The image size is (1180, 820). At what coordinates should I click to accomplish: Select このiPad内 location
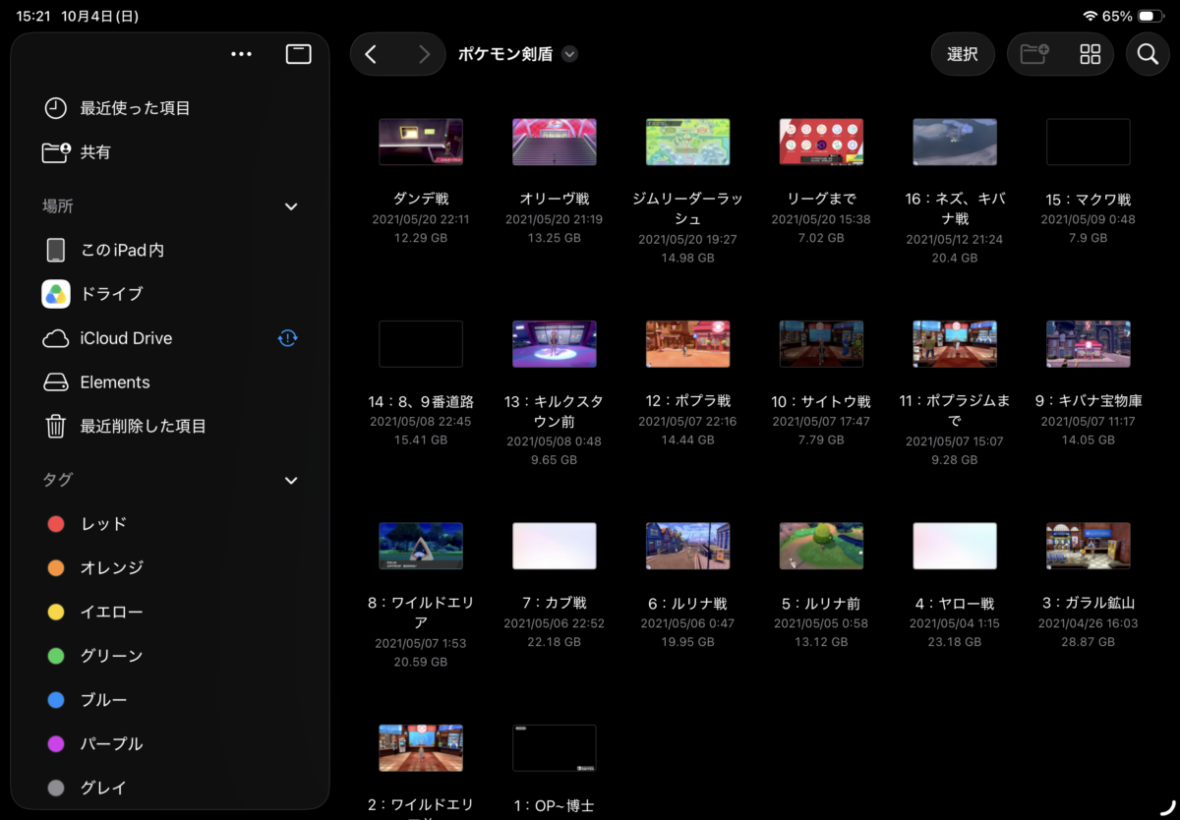(x=170, y=250)
